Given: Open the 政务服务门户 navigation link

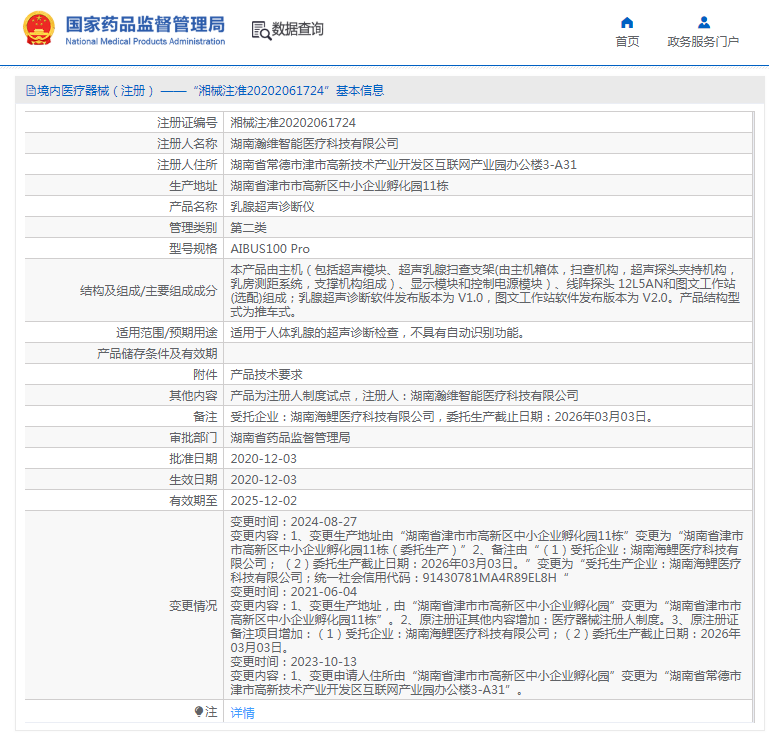Looking at the screenshot, I should point(703,42).
